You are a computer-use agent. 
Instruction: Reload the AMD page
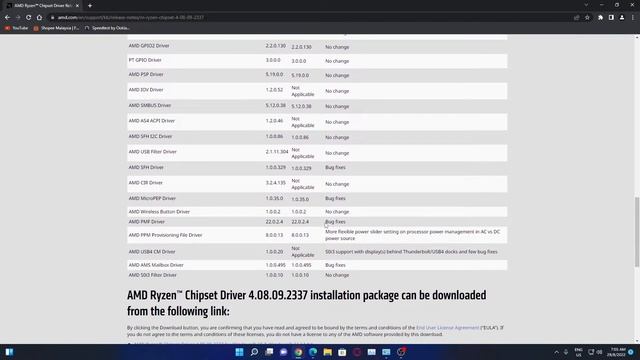coord(29,18)
